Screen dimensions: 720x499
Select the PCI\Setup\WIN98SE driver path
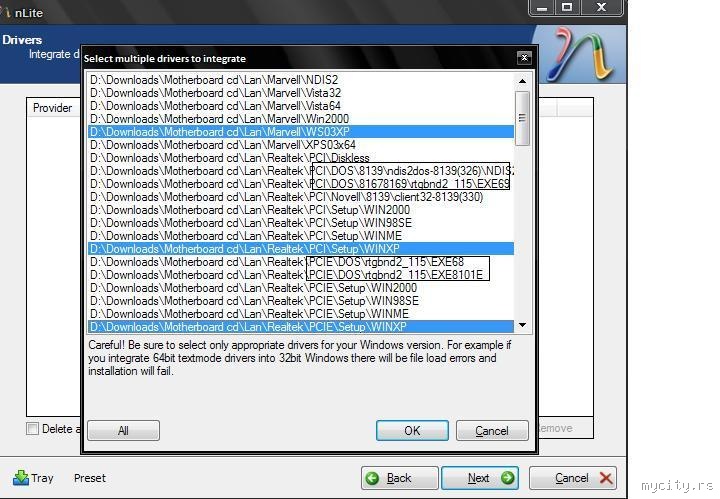click(301, 223)
